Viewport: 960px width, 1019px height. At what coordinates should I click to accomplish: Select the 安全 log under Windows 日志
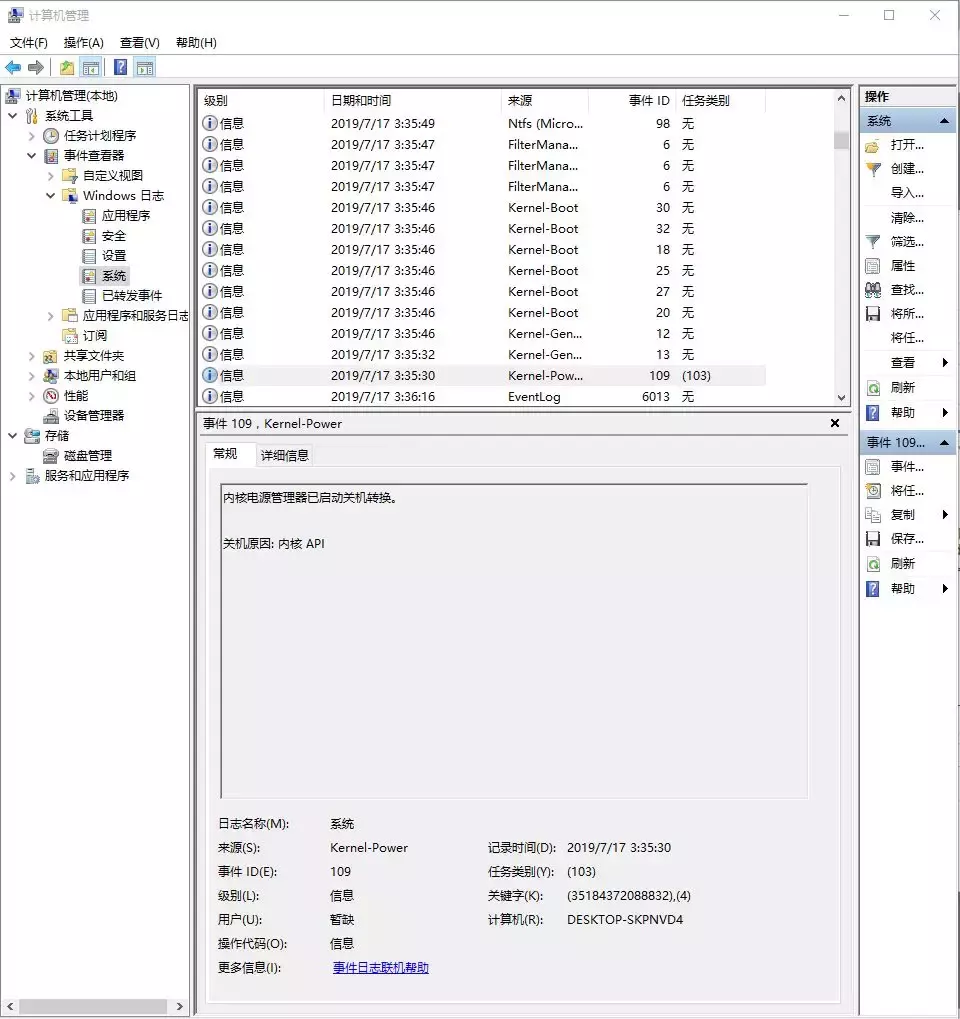pyautogui.click(x=114, y=236)
